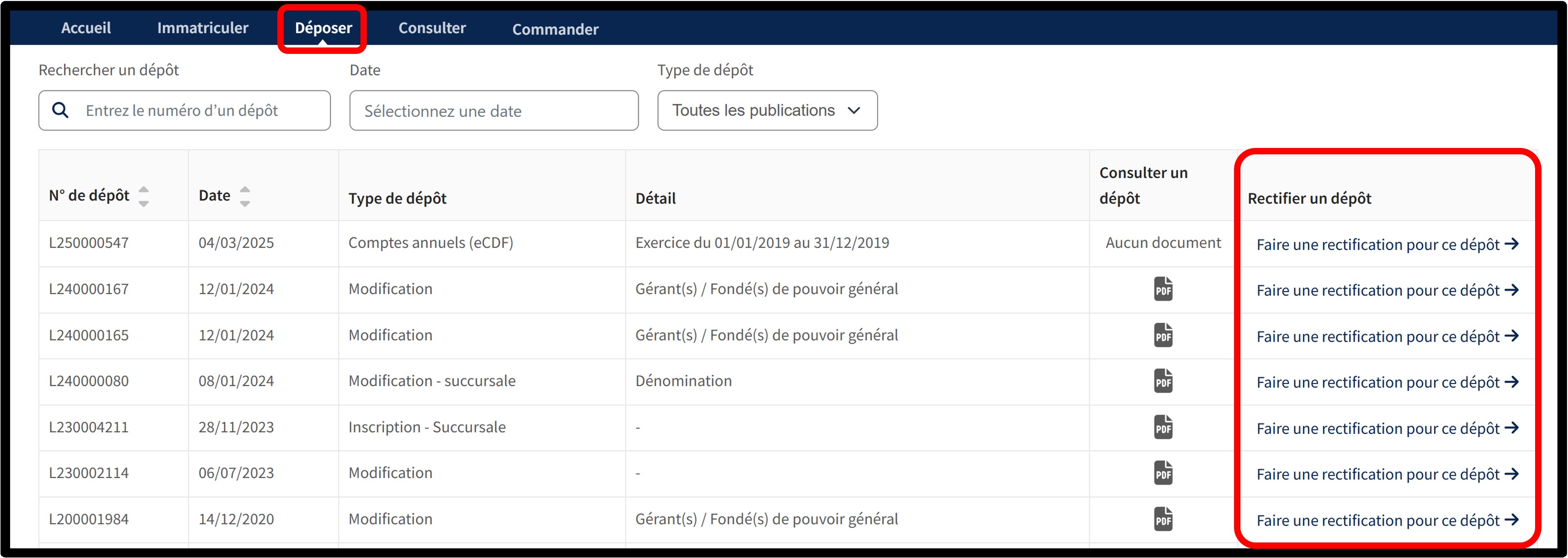The image size is (1568, 558).
Task: Click the search magnifier icon
Action: (60, 110)
